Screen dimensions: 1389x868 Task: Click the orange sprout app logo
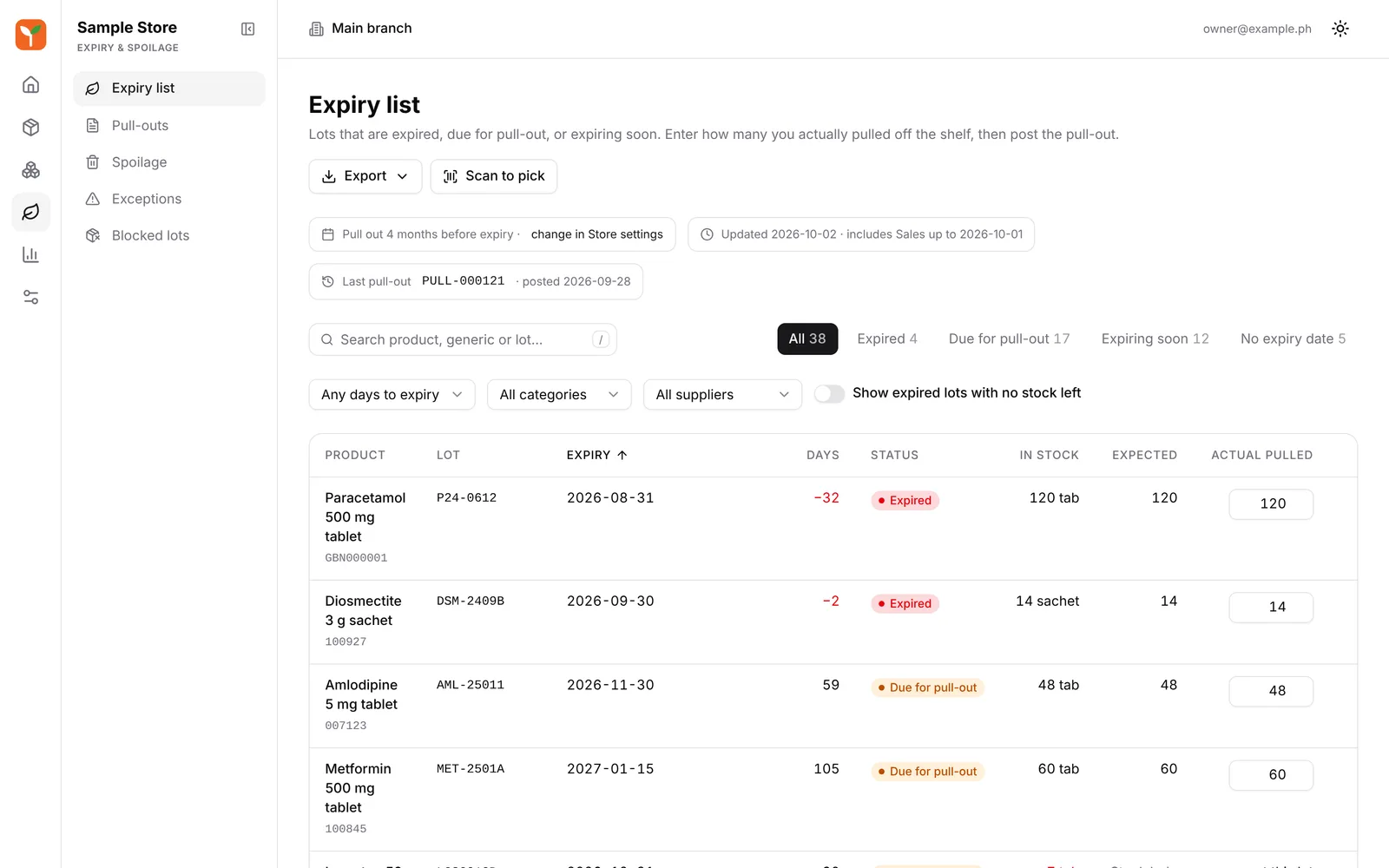30,35
